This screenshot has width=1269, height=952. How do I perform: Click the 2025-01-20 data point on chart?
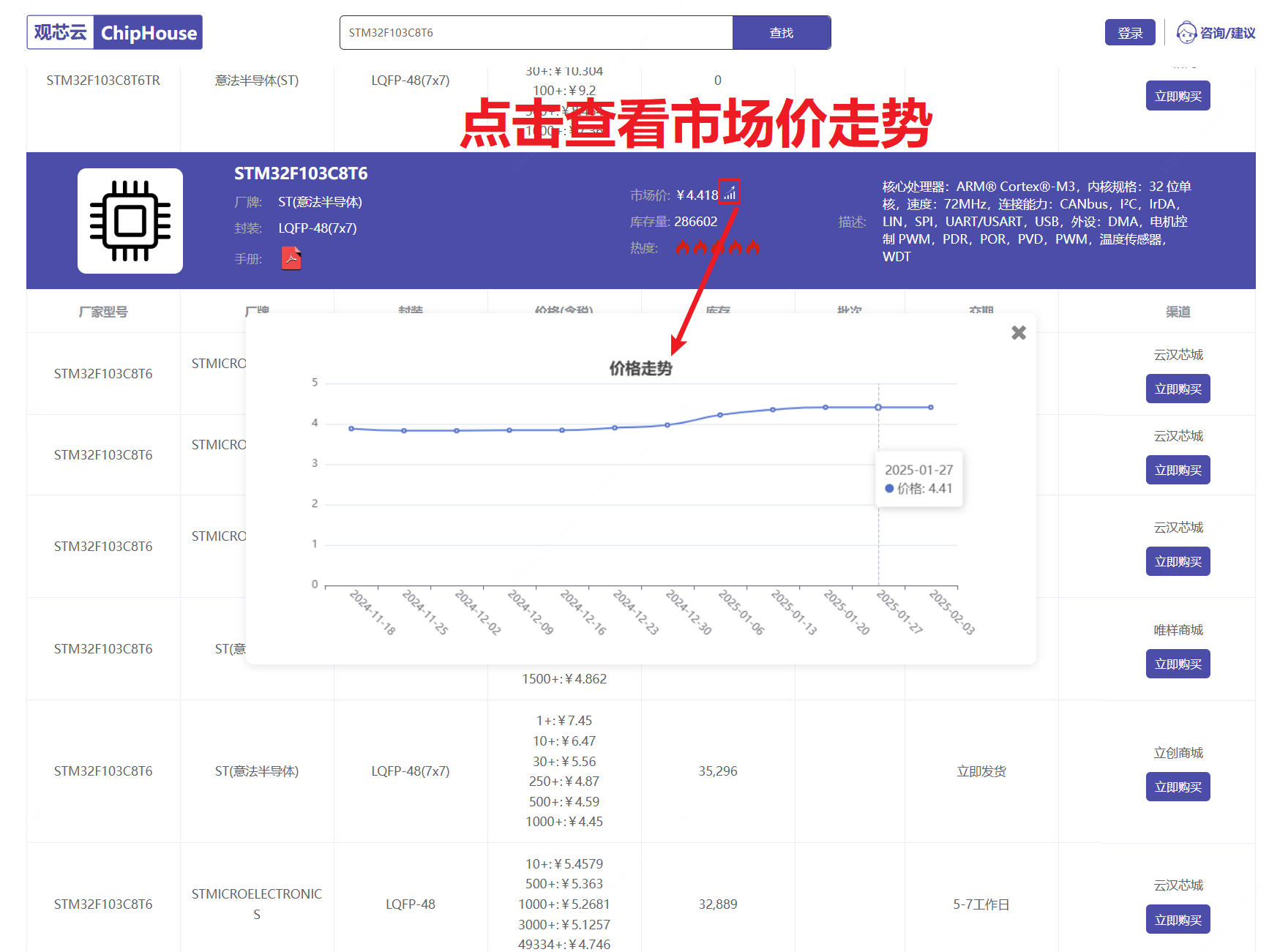pyautogui.click(x=826, y=407)
